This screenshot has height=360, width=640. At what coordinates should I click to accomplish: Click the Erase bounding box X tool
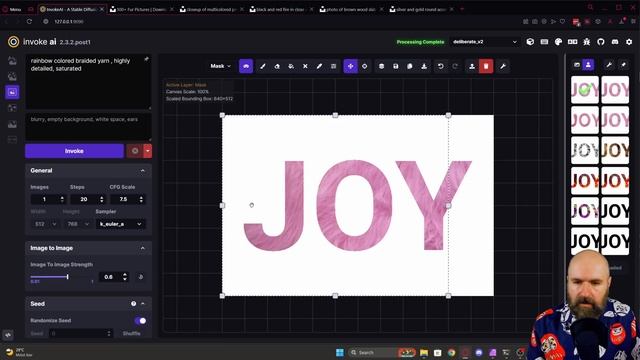[305, 66]
